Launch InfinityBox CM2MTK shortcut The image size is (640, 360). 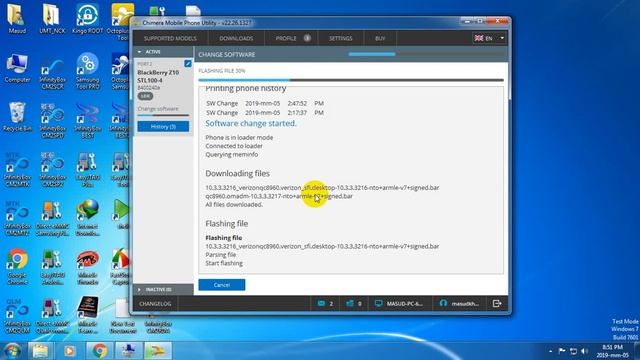17,169
